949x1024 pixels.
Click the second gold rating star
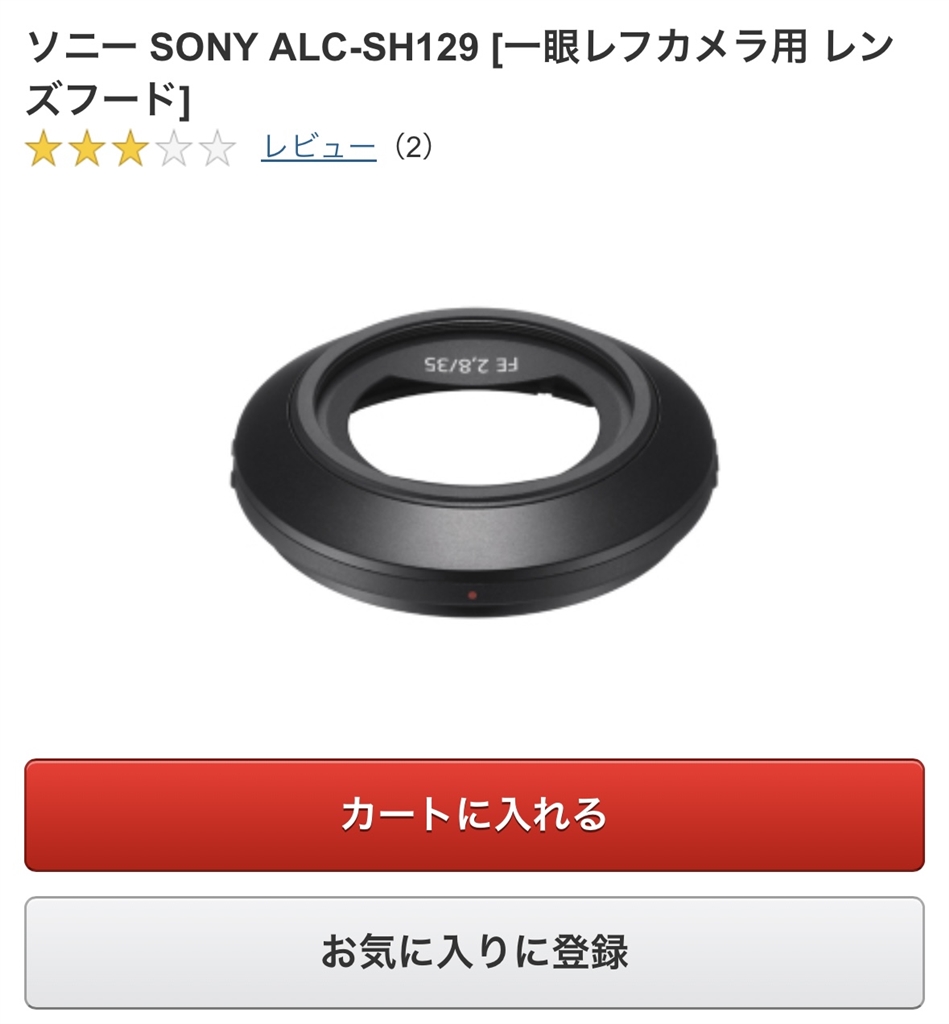pos(87,148)
